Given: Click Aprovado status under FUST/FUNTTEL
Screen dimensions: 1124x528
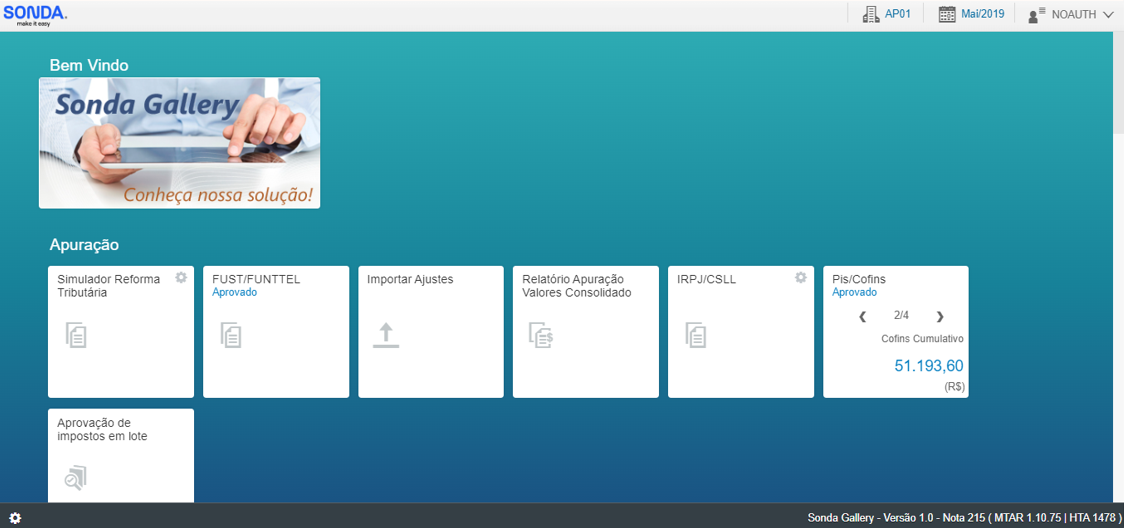Looking at the screenshot, I should [x=234, y=292].
